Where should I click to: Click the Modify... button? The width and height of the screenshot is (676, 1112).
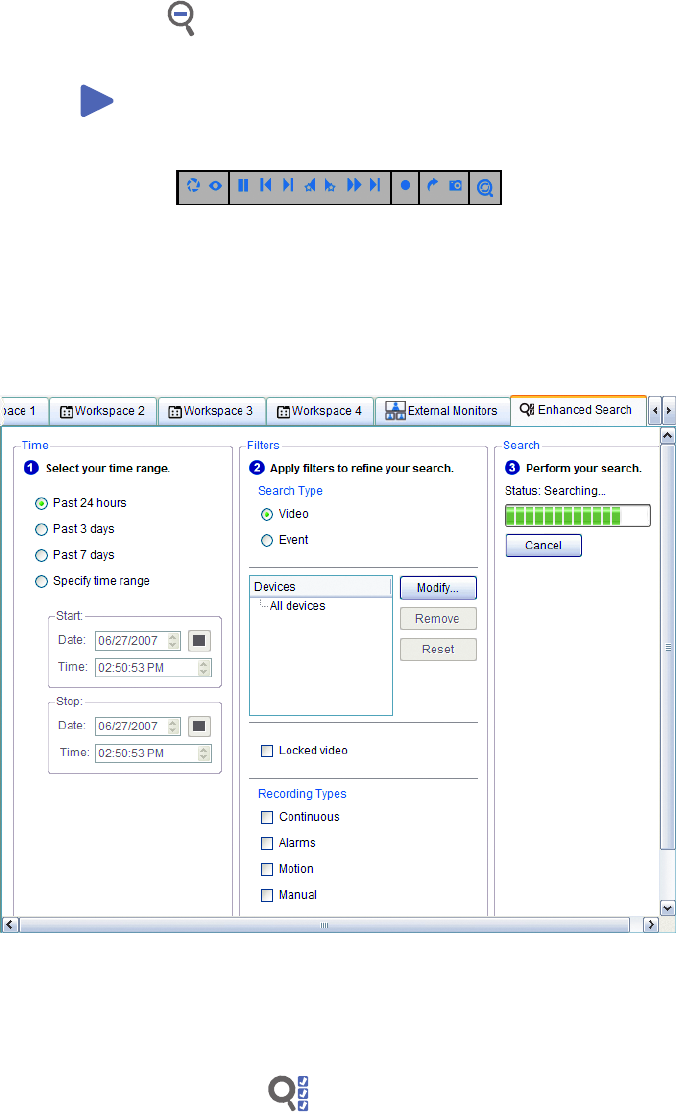click(438, 588)
